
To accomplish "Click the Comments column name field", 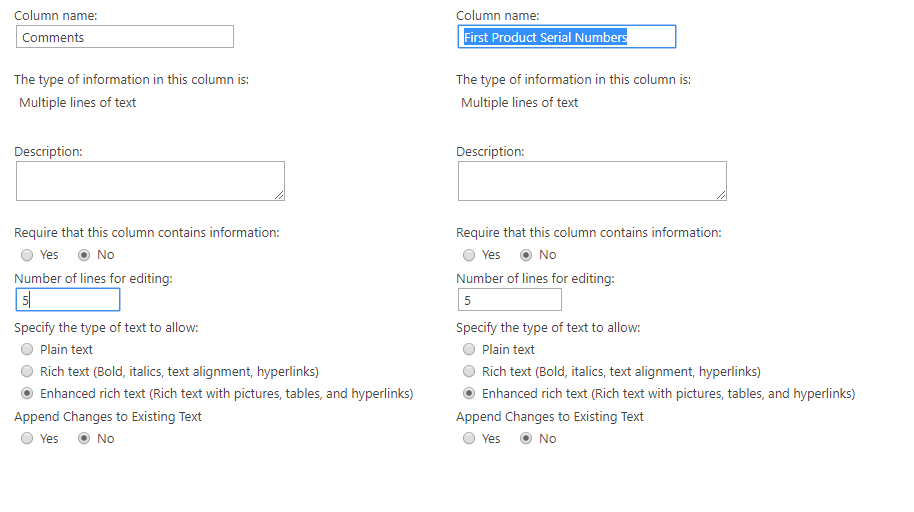I will 125,37.
